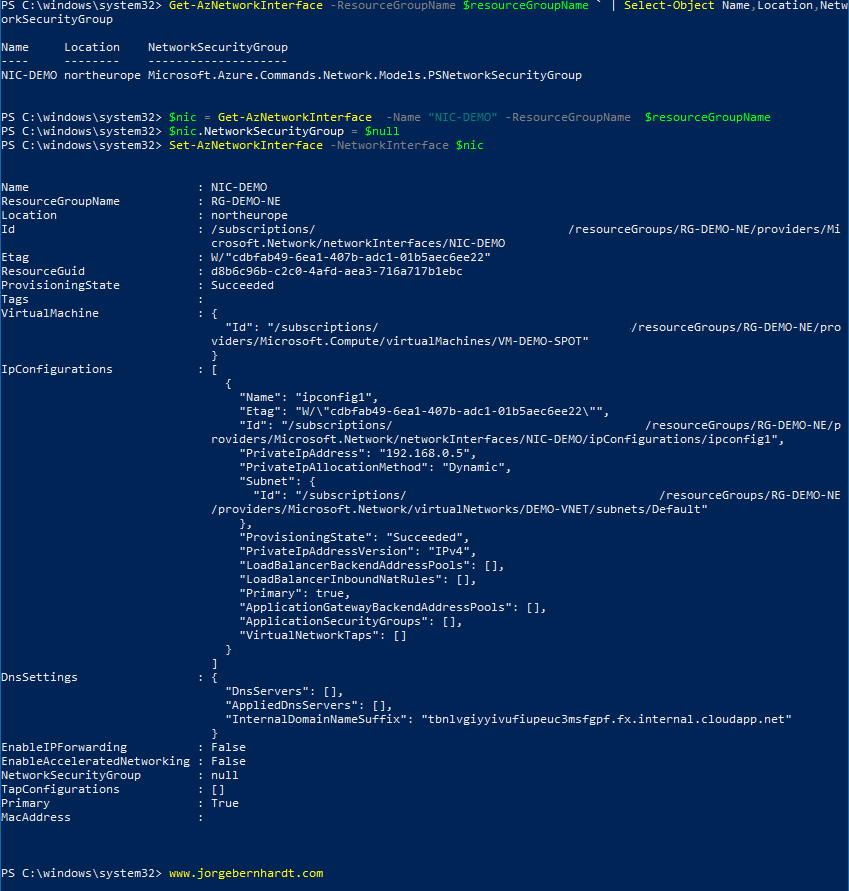Click the Etag value W/"cdbfab49-6ea1..."
Image resolution: width=849 pixels, height=891 pixels.
pyautogui.click(x=351, y=257)
